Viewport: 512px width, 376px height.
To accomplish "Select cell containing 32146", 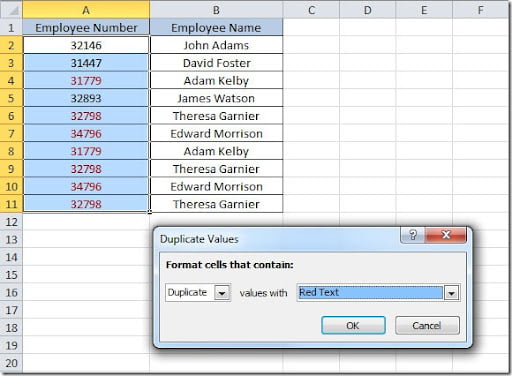I will tap(86, 45).
